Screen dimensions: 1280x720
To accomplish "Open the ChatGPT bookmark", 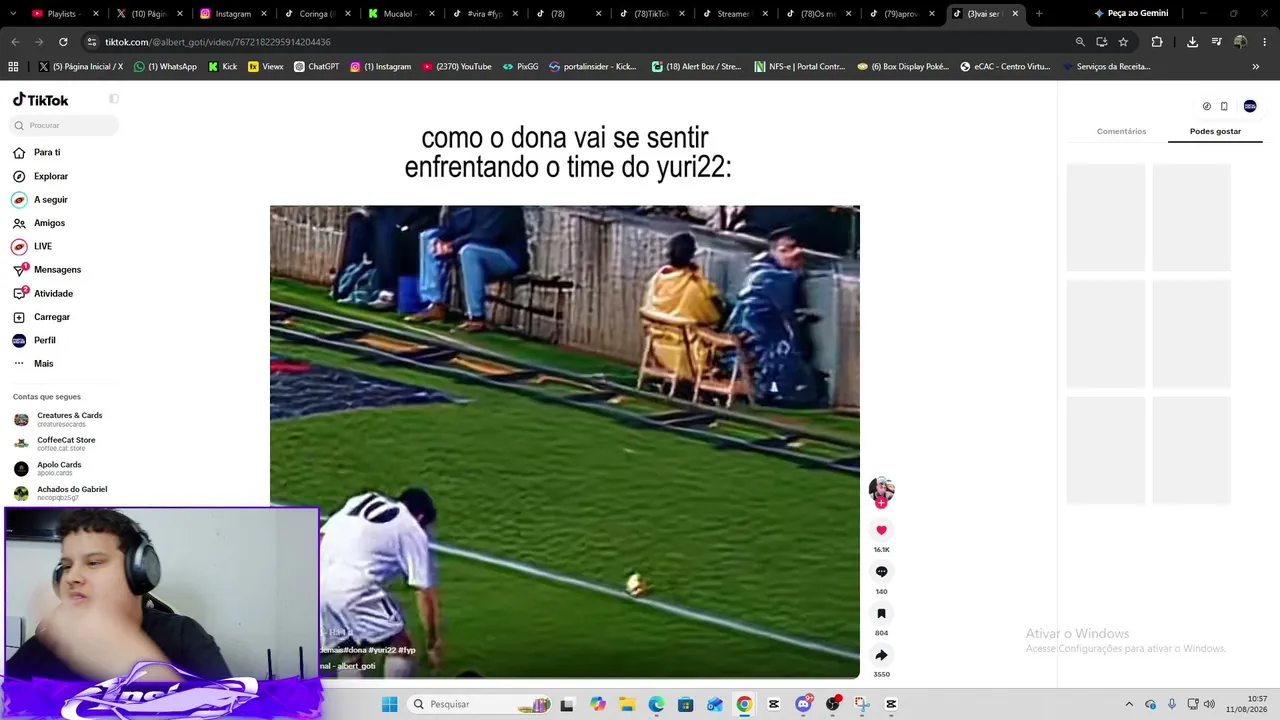I will point(316,67).
